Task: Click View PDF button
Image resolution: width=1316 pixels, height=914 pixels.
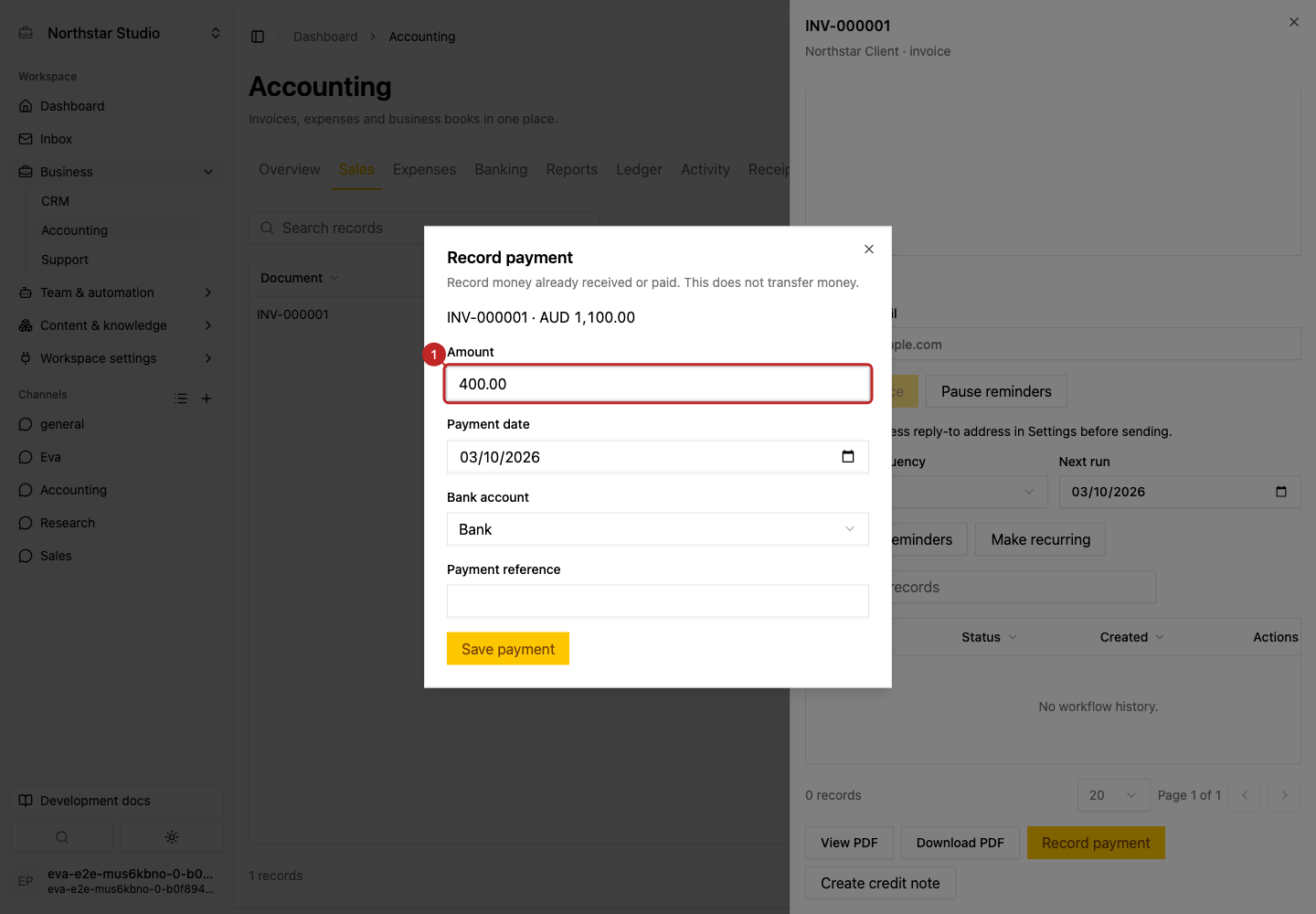Action: 849,843
